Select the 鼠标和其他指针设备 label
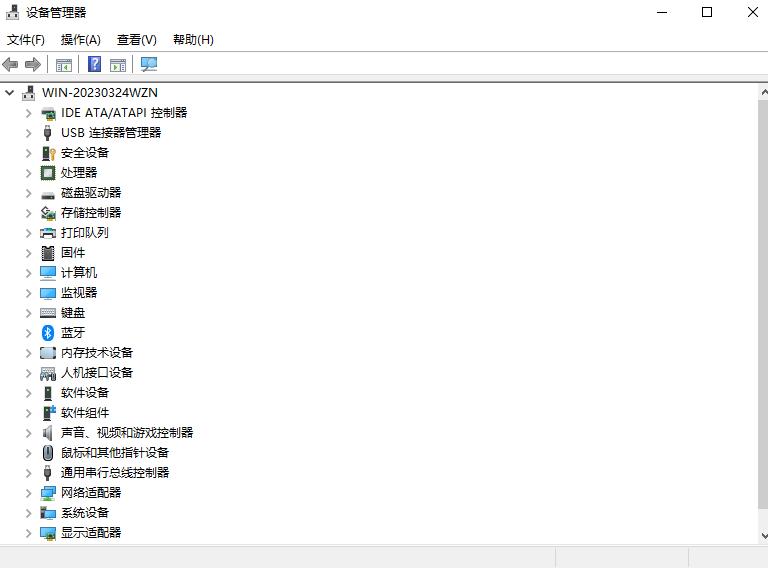This screenshot has width=768, height=568. 115,452
